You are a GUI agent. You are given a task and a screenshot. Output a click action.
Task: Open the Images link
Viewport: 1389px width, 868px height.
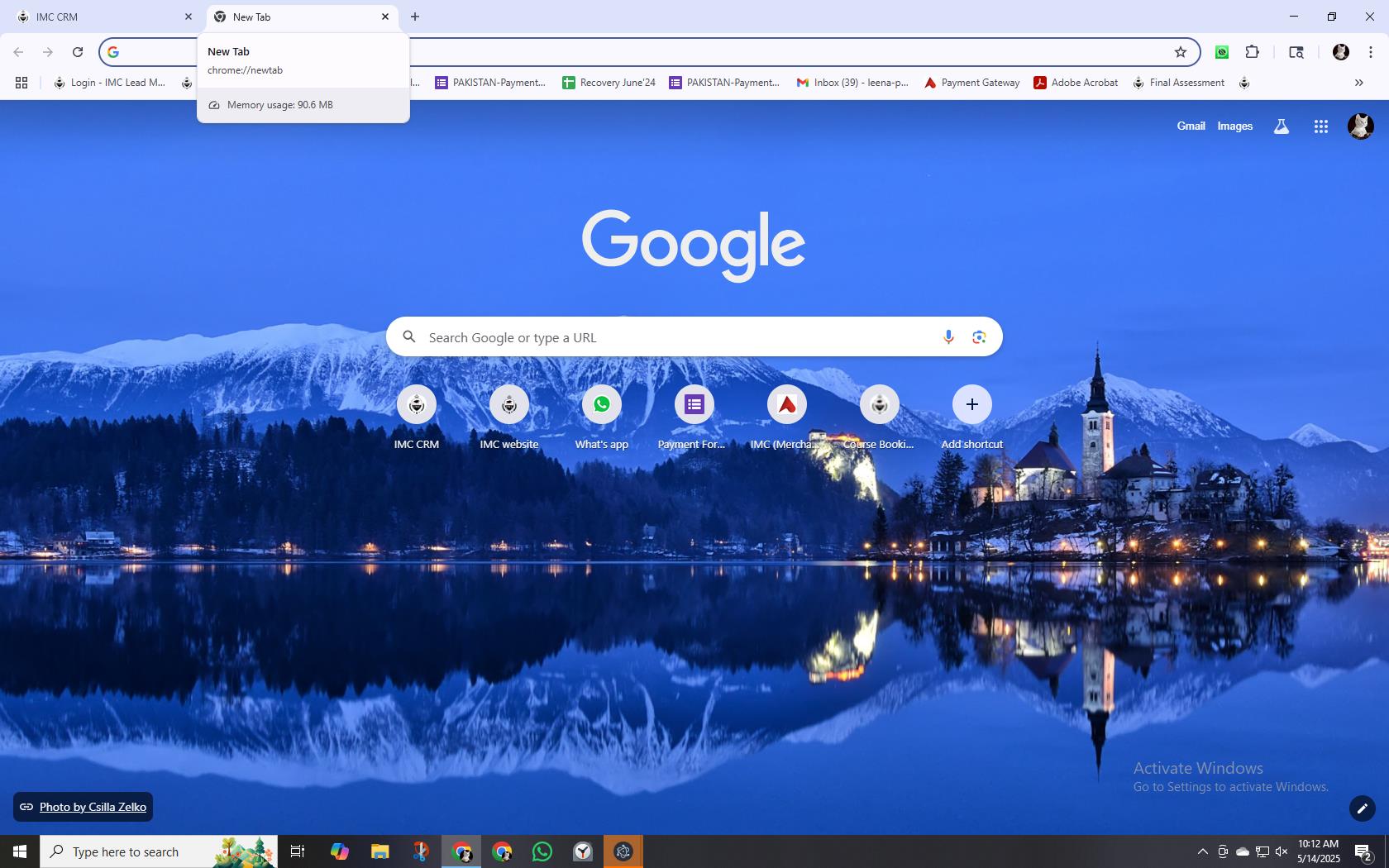point(1234,126)
